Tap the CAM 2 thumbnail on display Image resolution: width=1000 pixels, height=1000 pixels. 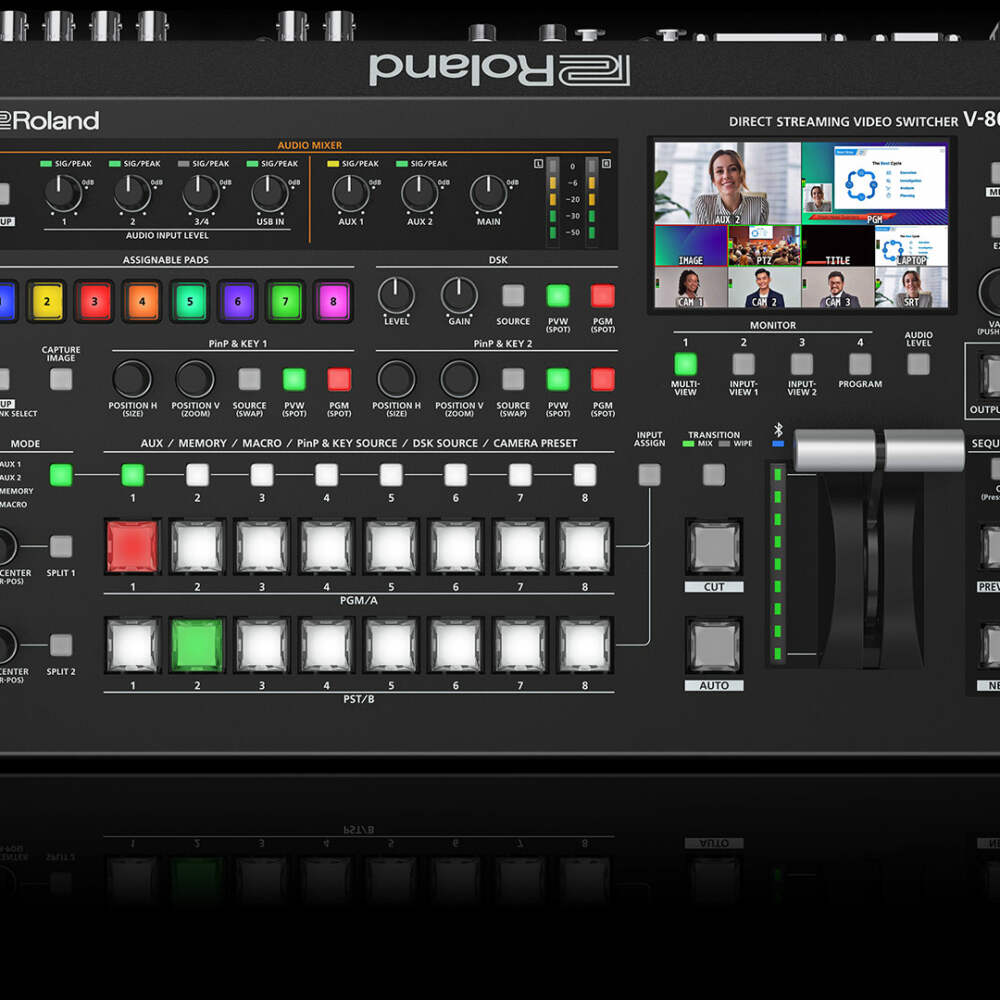(765, 287)
